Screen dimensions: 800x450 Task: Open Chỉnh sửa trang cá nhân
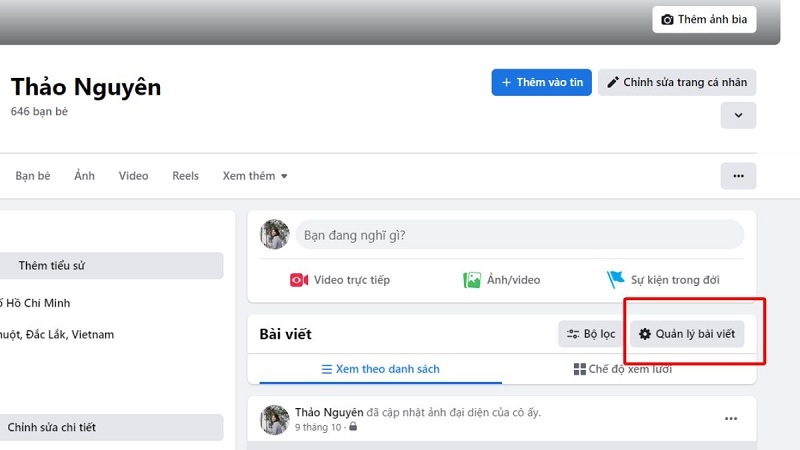pyautogui.click(x=677, y=82)
